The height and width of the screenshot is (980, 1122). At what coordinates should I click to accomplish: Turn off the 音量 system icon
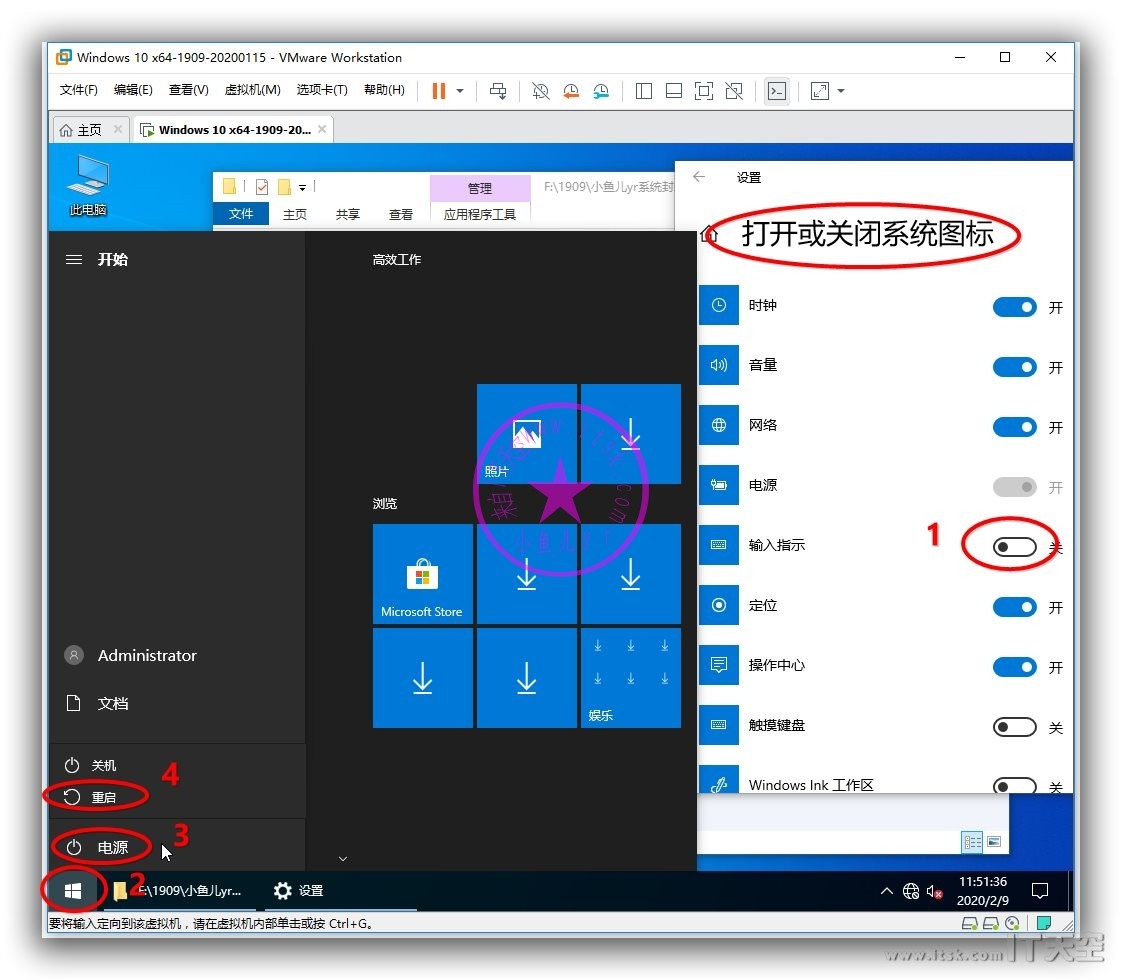(x=1014, y=367)
